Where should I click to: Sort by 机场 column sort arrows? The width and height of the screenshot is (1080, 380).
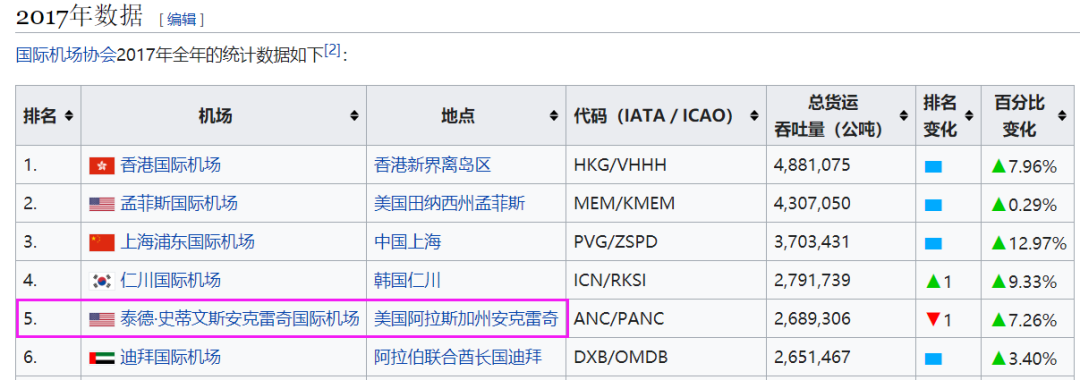pyautogui.click(x=354, y=115)
